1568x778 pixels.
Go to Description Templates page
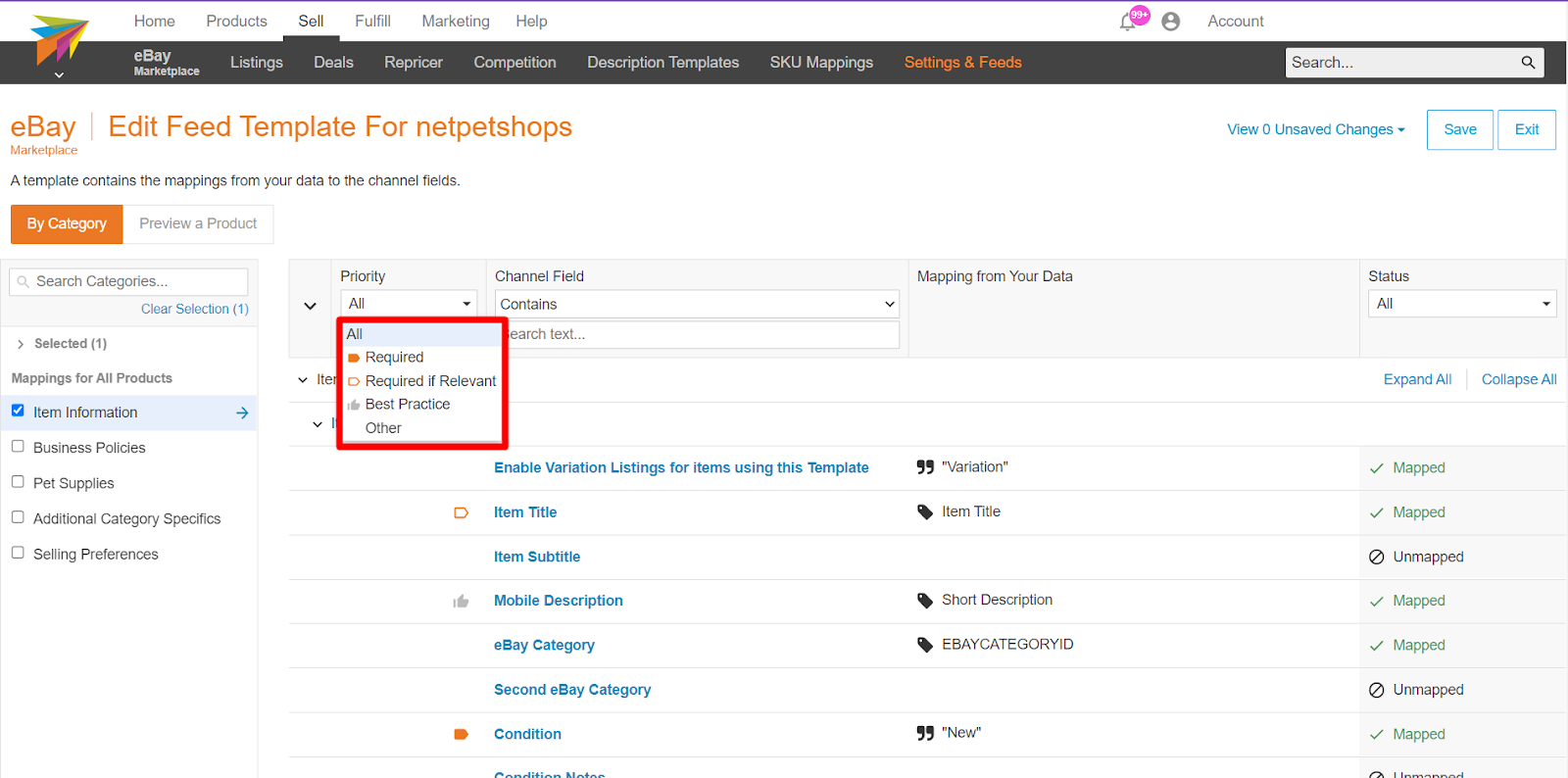point(663,63)
